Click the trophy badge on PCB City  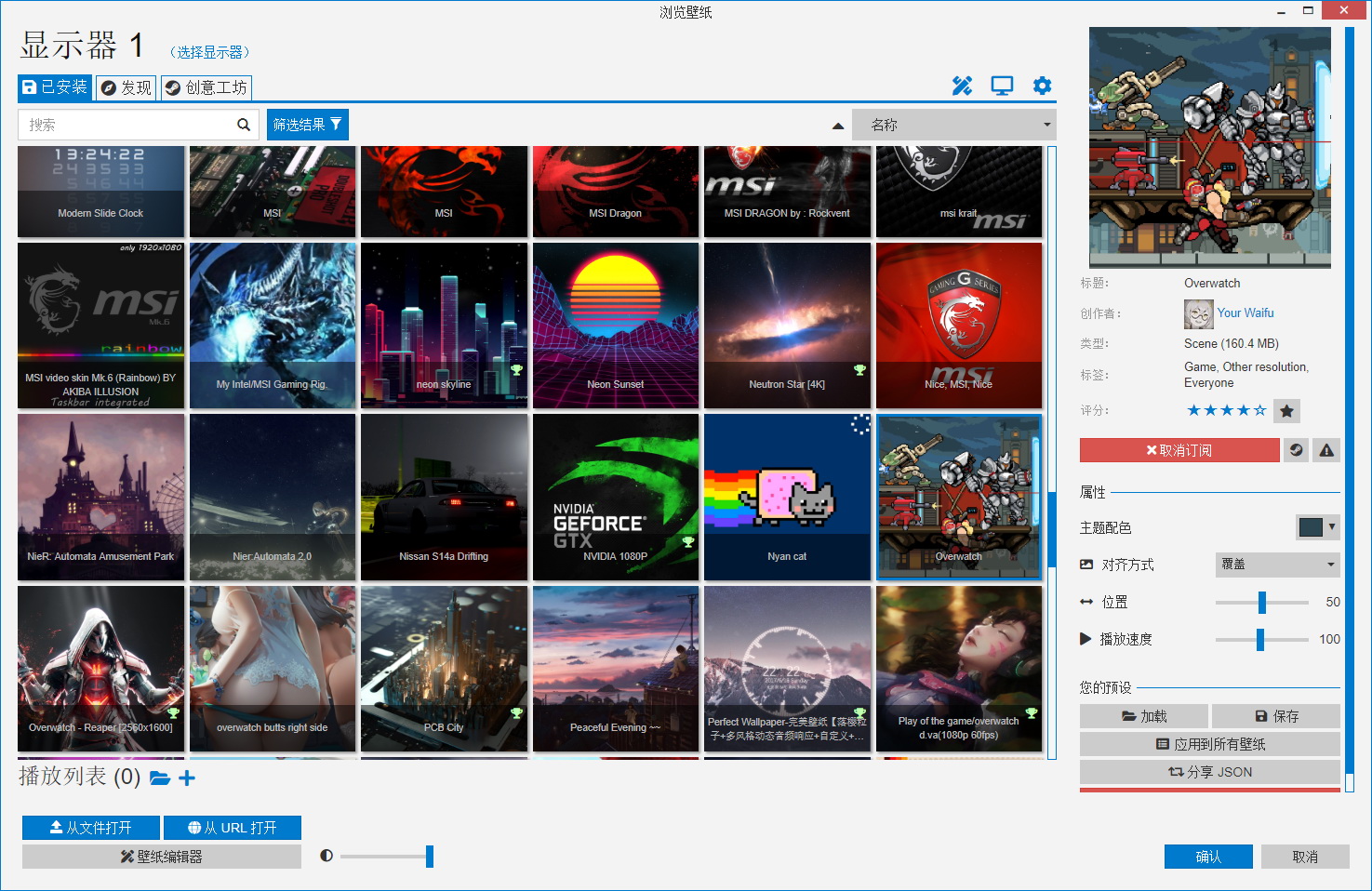point(516,713)
